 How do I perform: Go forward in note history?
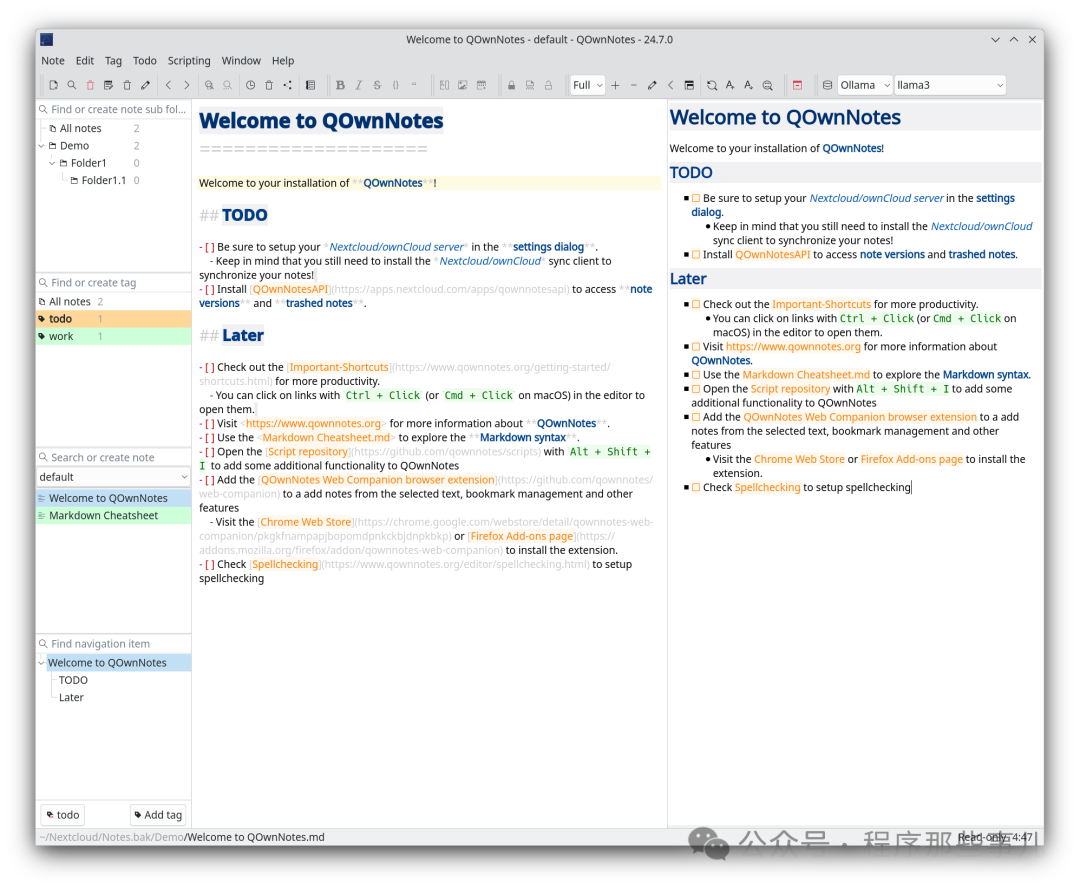tap(187, 85)
